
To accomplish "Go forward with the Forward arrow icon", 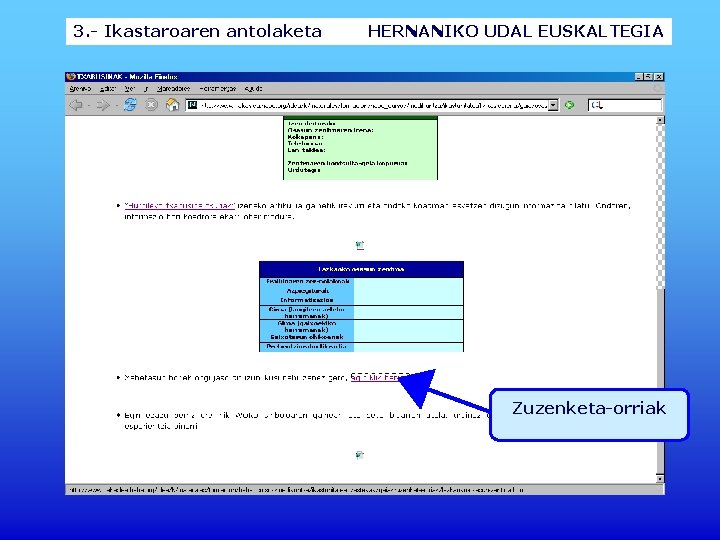I will [103, 105].
